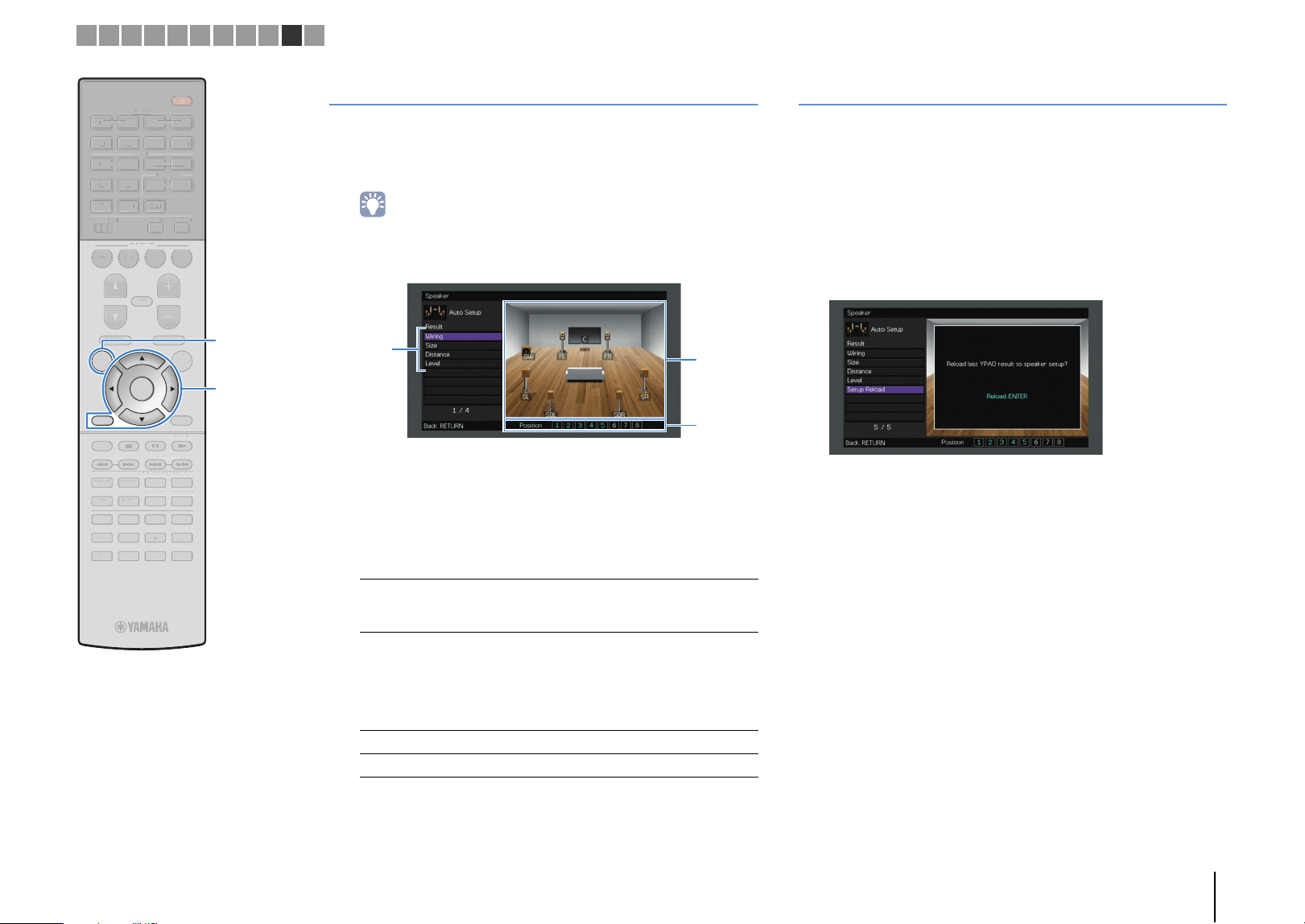1305x924 pixels.
Task: Click Back:RETURN text in the left Speaker screen
Action: [x=444, y=426]
